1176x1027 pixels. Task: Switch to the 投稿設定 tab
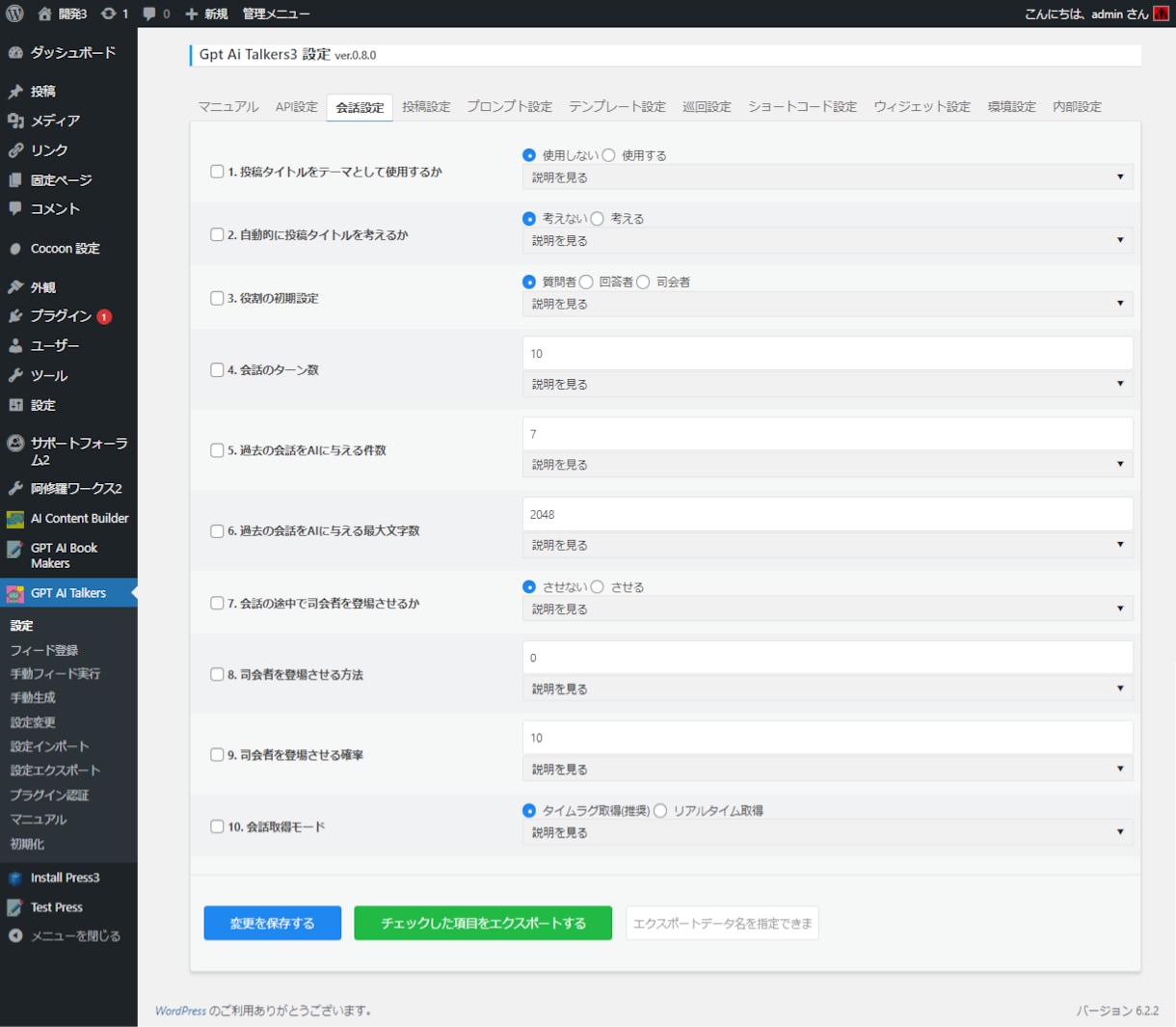point(426,107)
